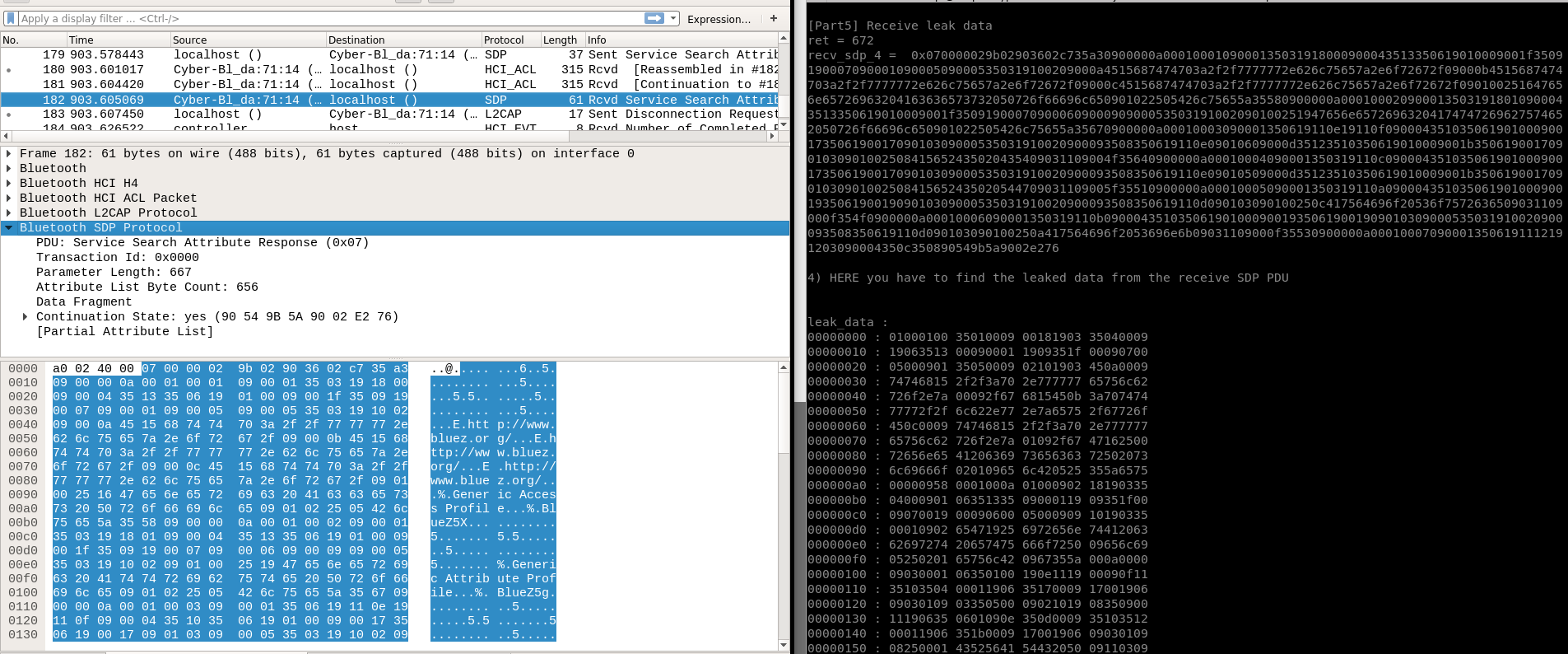Click hex pane scrollbar down arrow
Viewport: 1568px width, 654px height.
pyautogui.click(x=784, y=645)
